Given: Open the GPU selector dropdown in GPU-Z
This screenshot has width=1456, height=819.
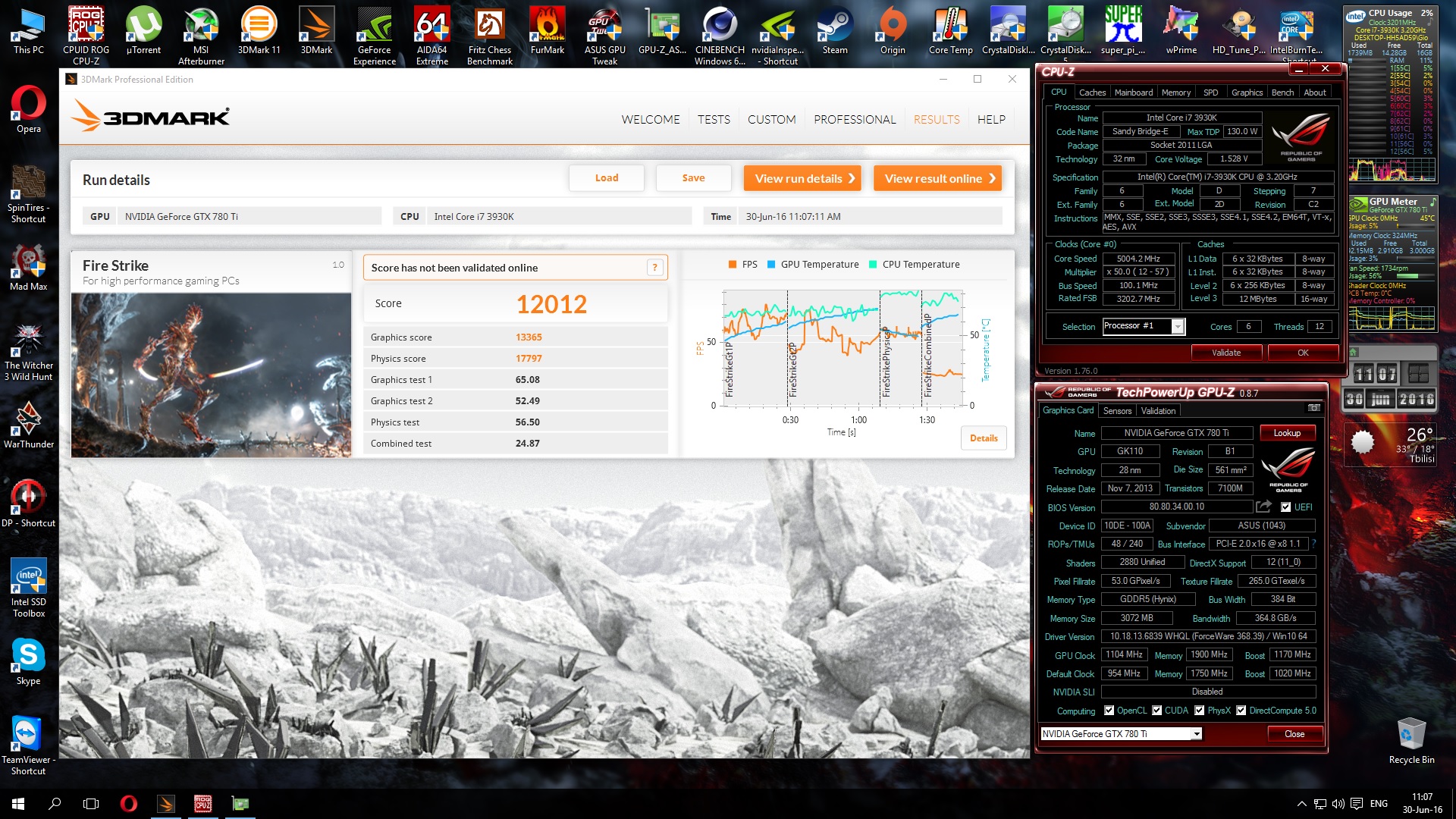Looking at the screenshot, I should tap(1194, 733).
